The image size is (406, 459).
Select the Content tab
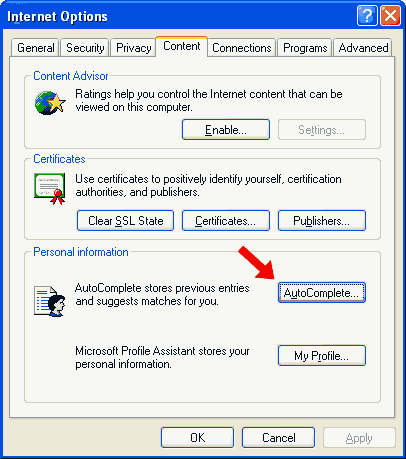[182, 46]
